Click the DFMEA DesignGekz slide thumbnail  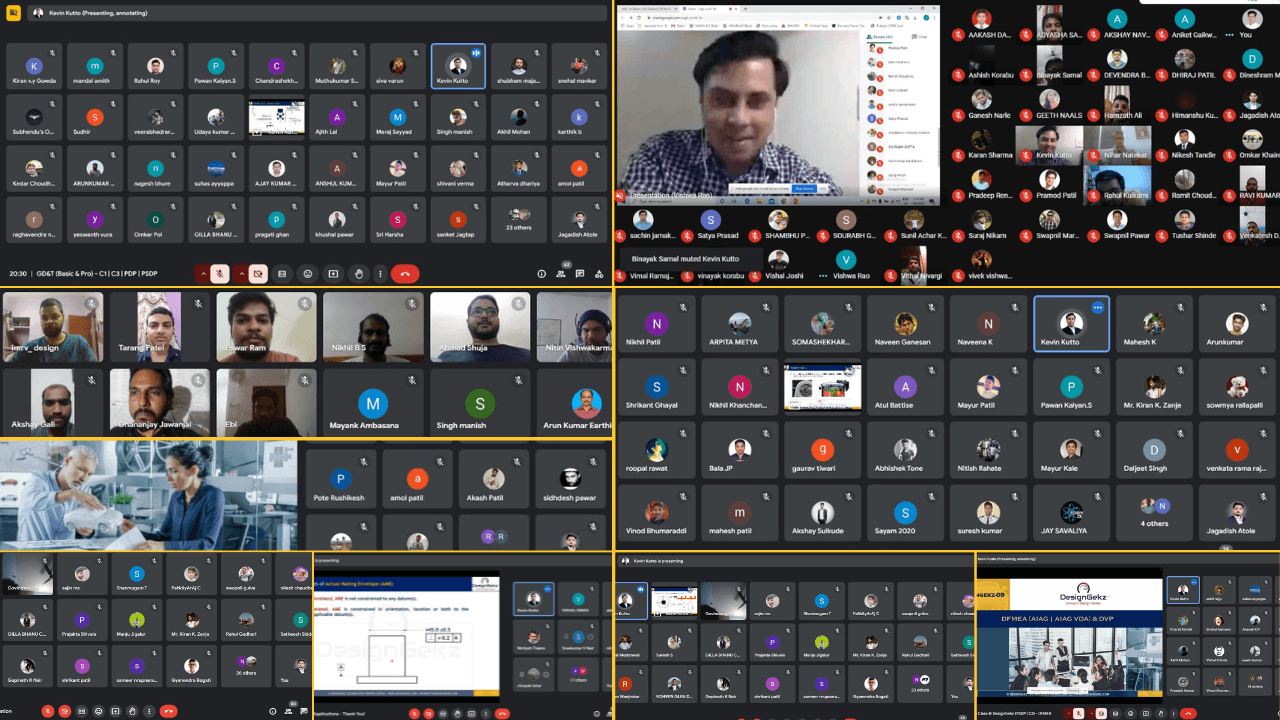pos(1071,636)
